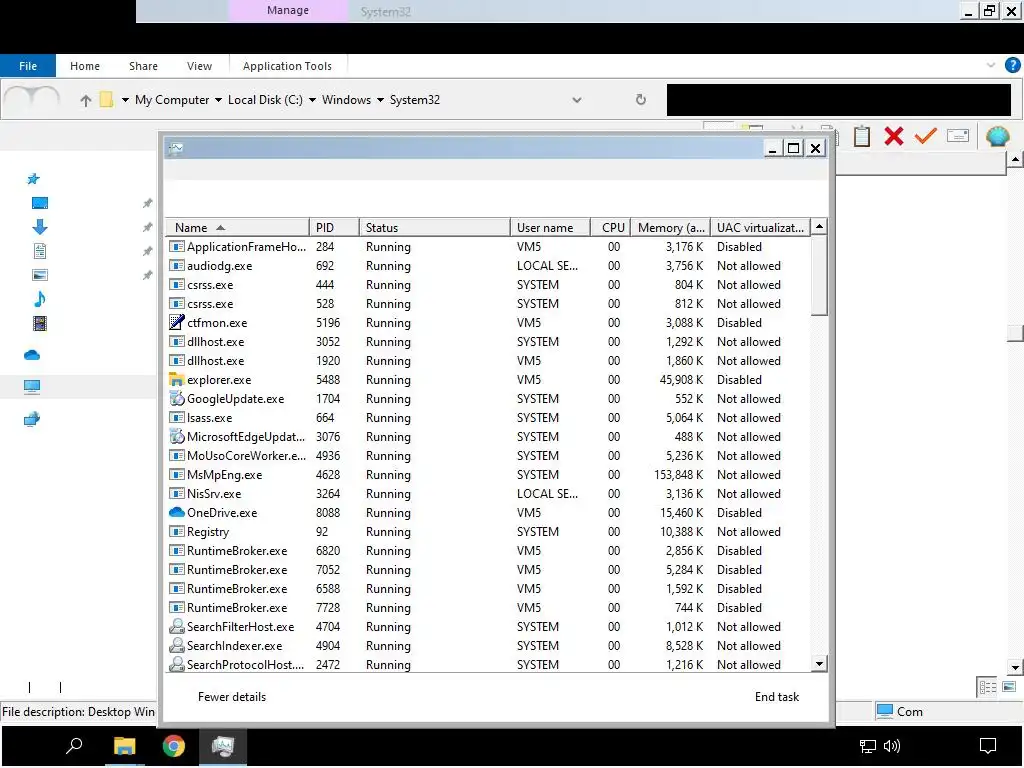
Task: Click Fewer details in Task Manager
Action: pyautogui.click(x=232, y=697)
